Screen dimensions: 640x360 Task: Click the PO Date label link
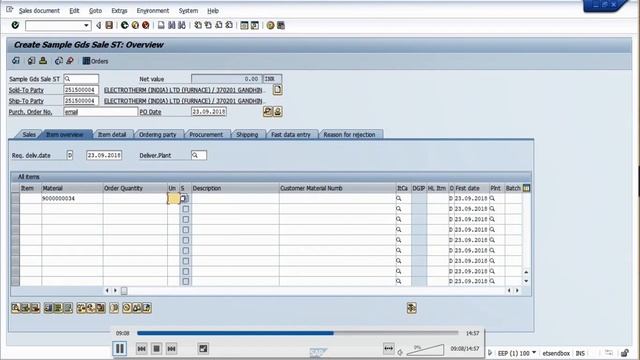151,112
